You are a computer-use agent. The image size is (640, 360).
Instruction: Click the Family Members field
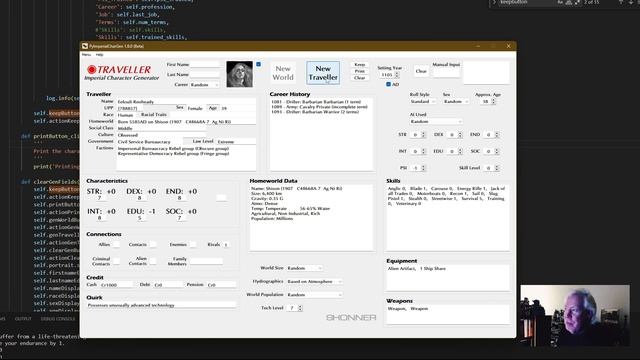[x=206, y=261]
